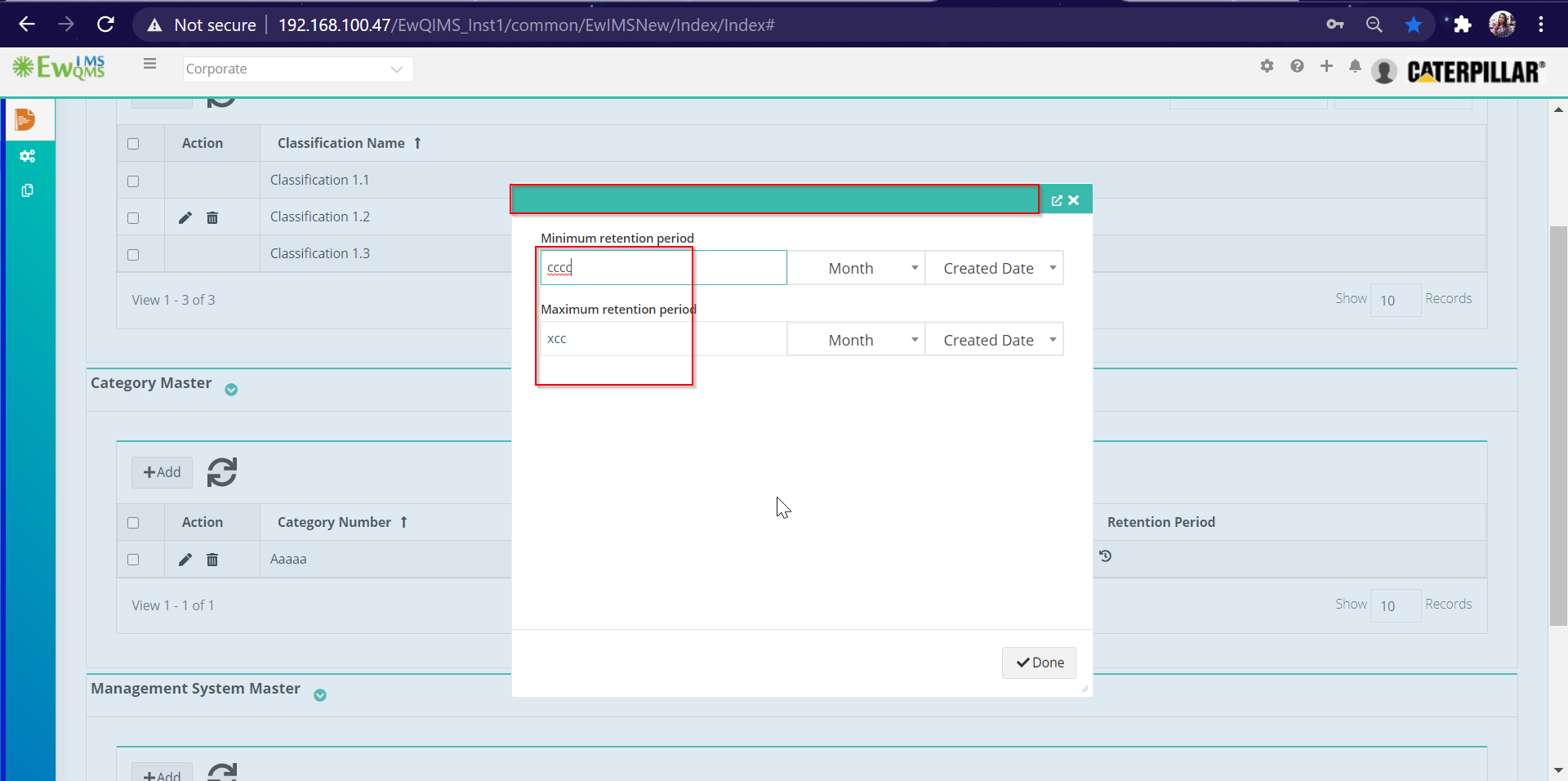Open maximum retention Created Date dropdown
Screen dimensions: 1568x781
[x=994, y=340]
